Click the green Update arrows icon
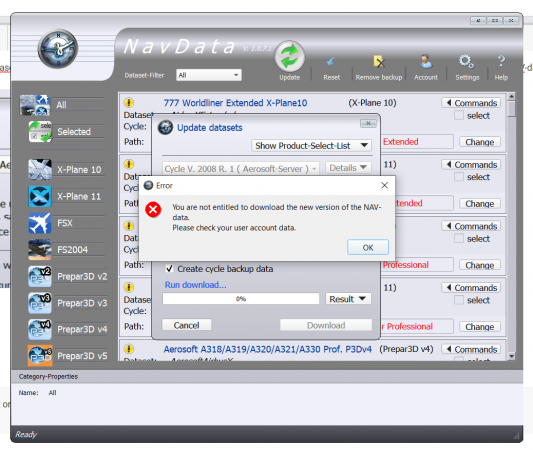This screenshot has height=450, width=533. tap(289, 56)
